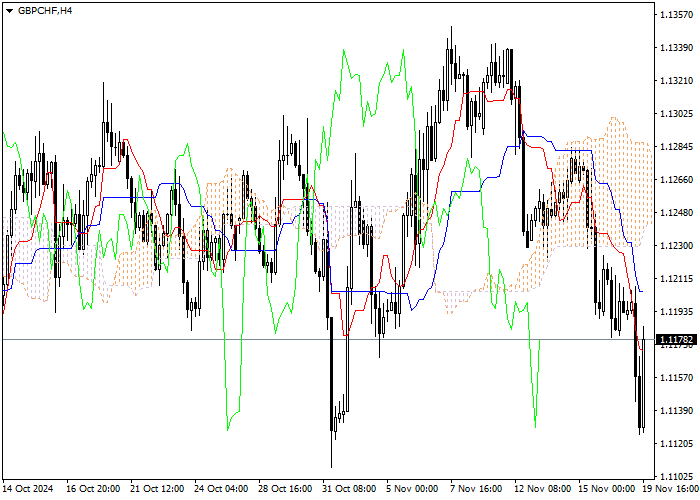Click the 19 Nov 16:00 time label
Screen dimensions: 700x500
coord(671,489)
